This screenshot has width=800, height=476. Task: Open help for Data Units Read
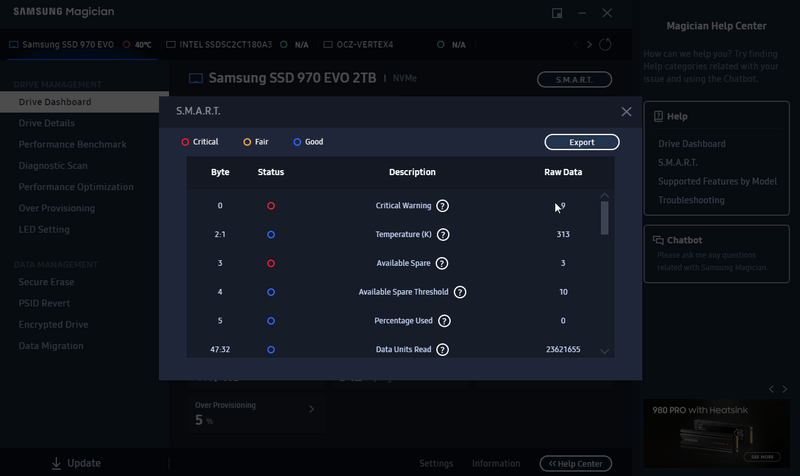click(442, 349)
